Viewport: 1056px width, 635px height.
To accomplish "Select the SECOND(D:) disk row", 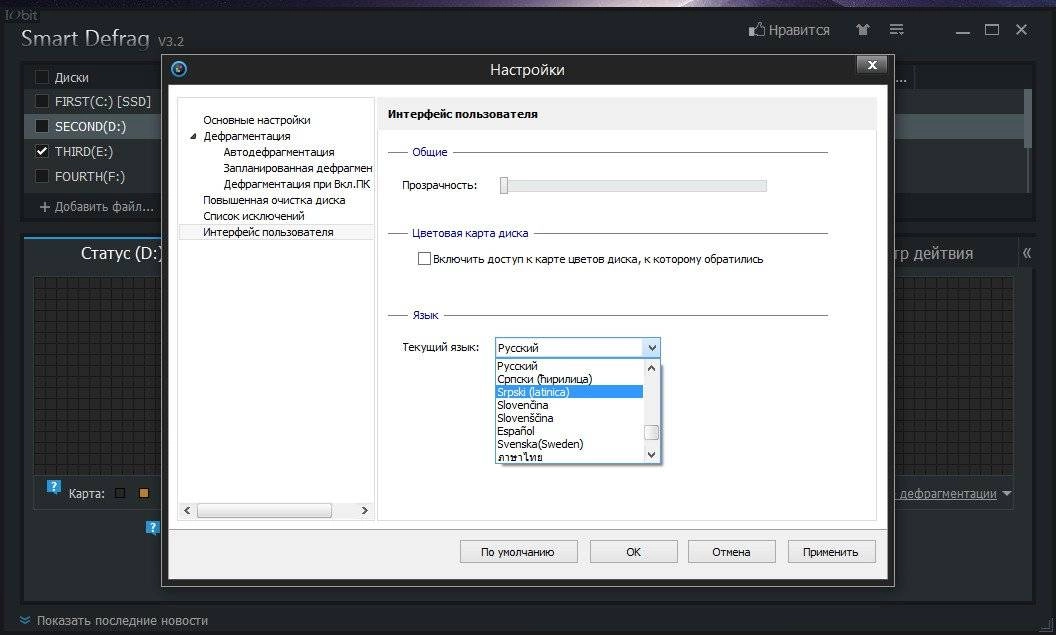I will (x=93, y=126).
